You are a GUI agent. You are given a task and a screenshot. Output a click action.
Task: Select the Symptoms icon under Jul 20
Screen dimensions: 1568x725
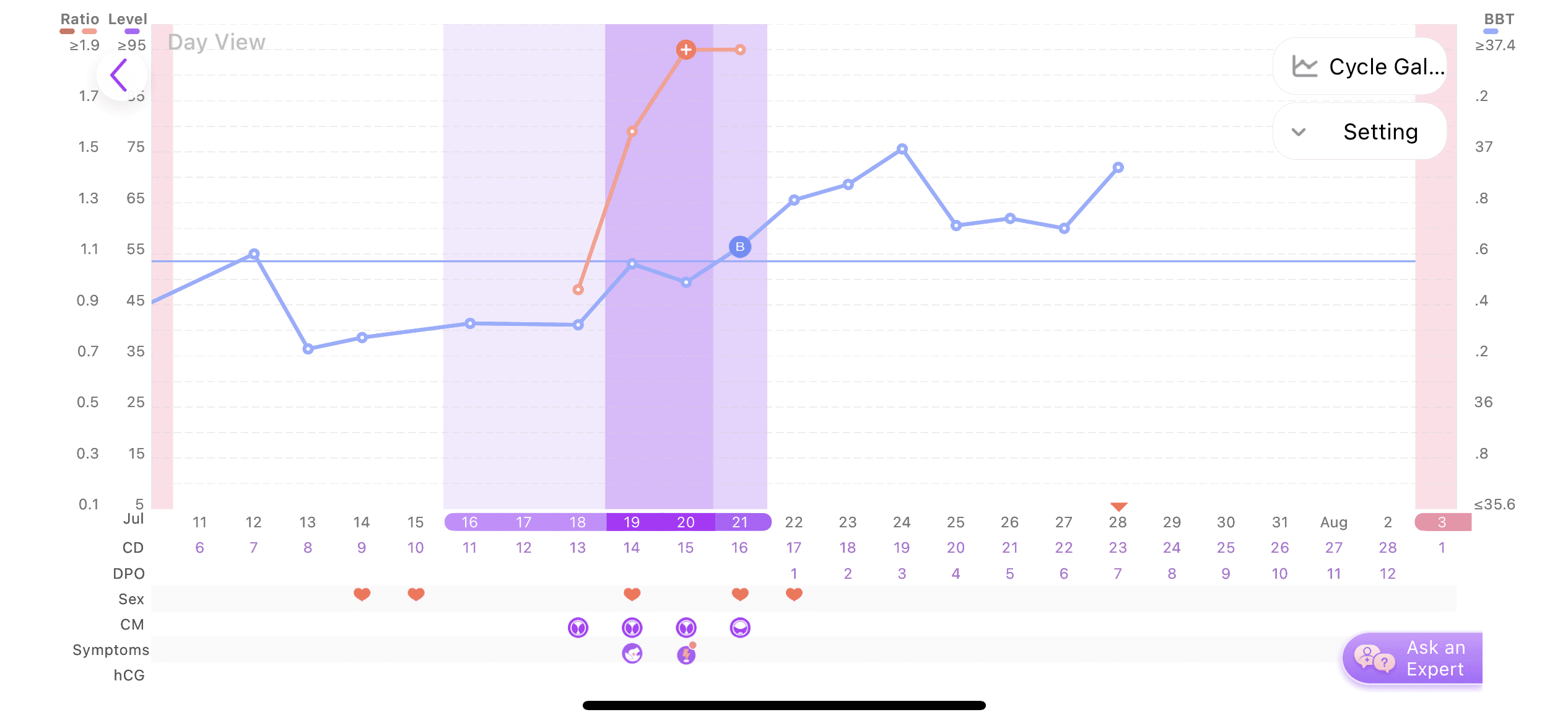click(686, 654)
